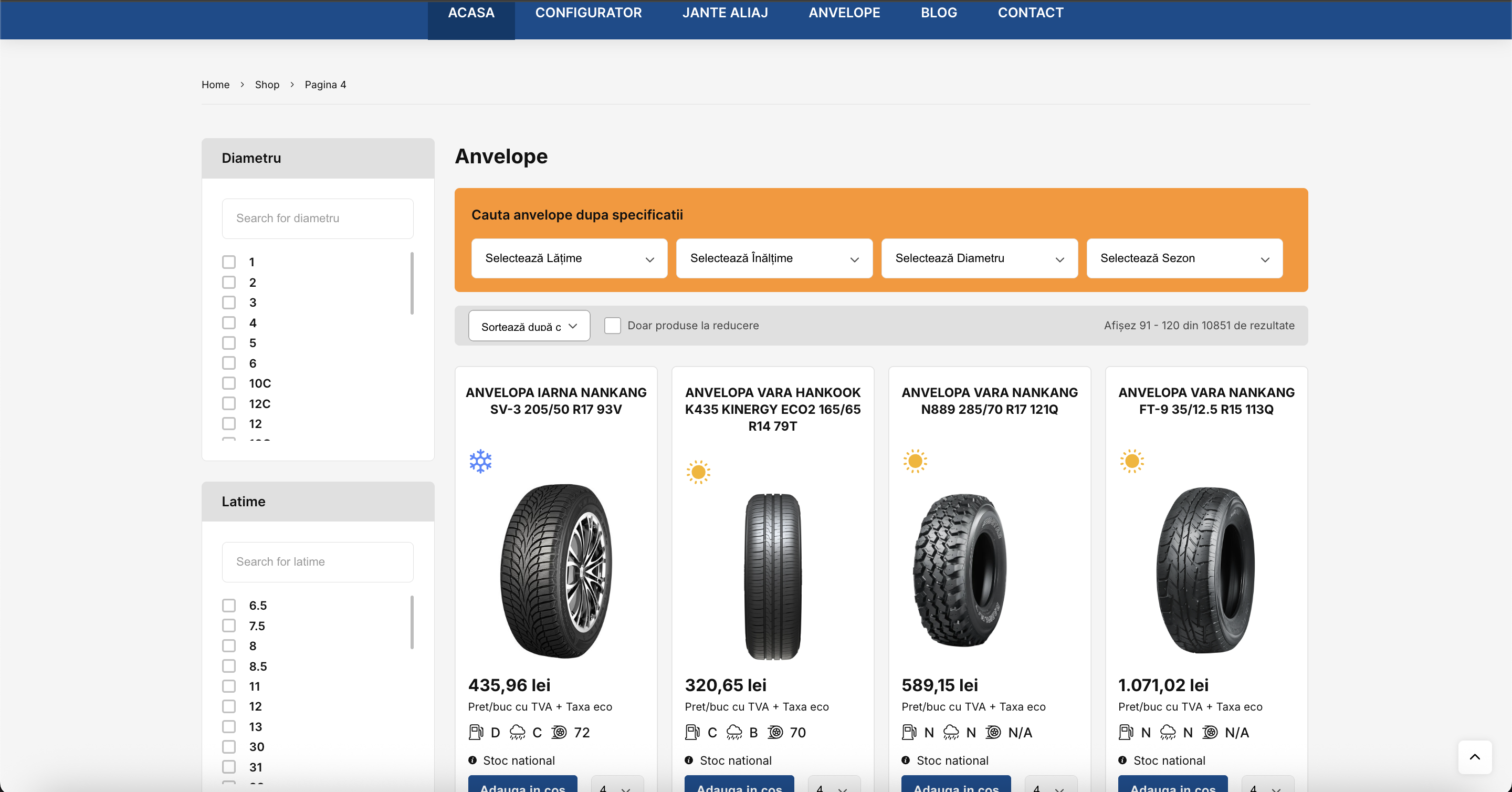Open the Selectează Lățime dropdown
Image resolution: width=1512 pixels, height=792 pixels.
coord(569,258)
